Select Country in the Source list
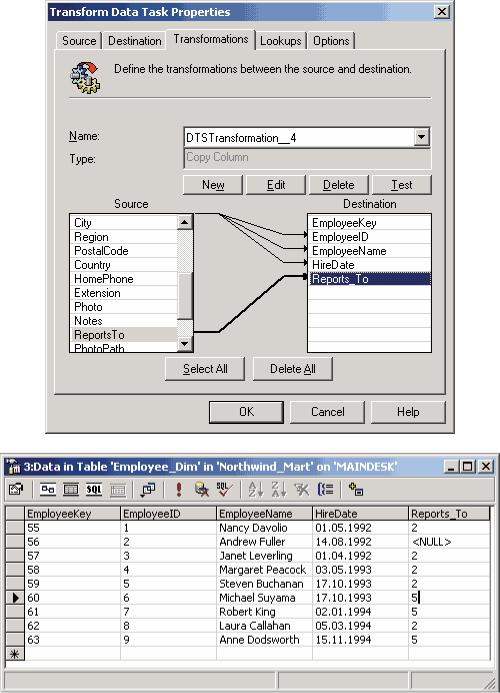Image resolution: width=500 pixels, height=693 pixels. (x=124, y=265)
